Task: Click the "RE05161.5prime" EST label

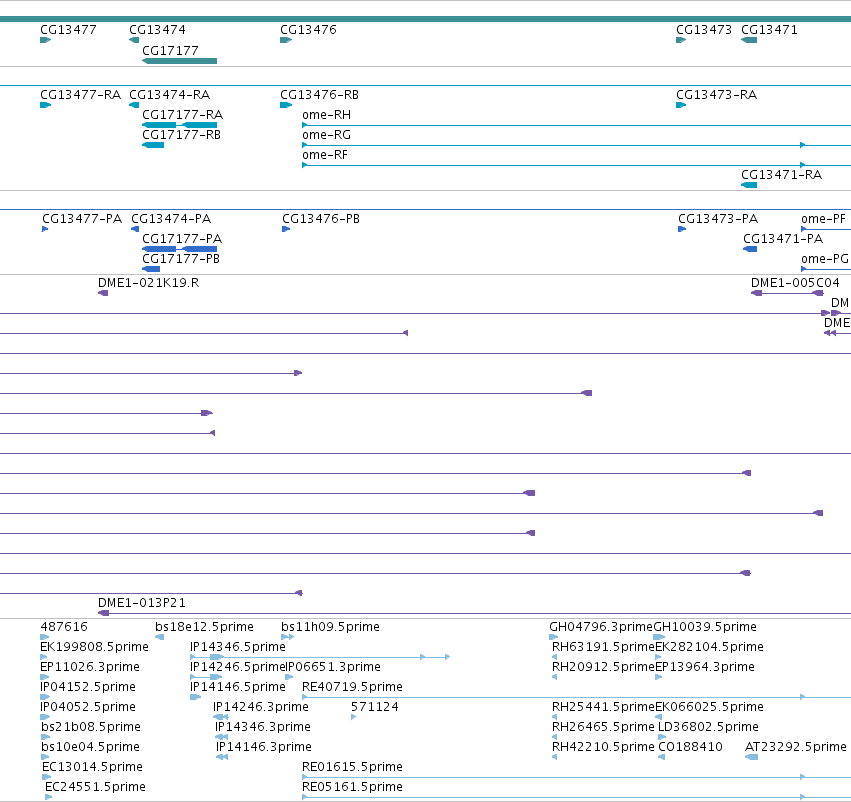Action: 352,787
